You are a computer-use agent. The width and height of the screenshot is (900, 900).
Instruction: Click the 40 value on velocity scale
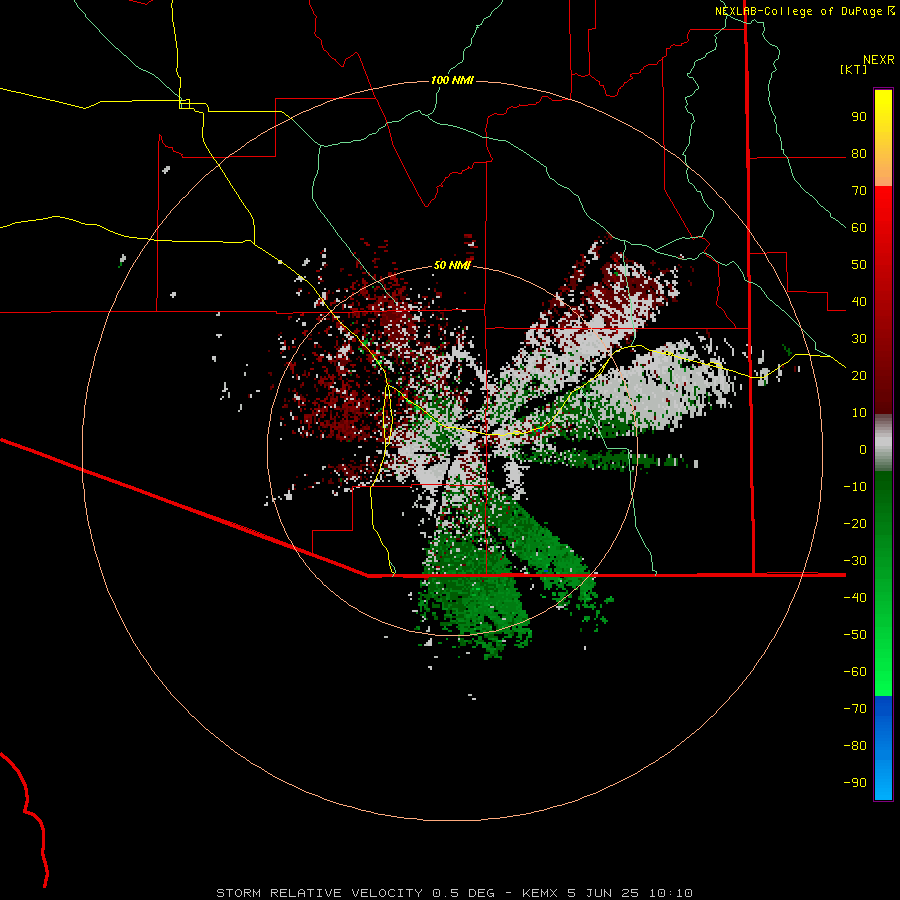coord(859,302)
